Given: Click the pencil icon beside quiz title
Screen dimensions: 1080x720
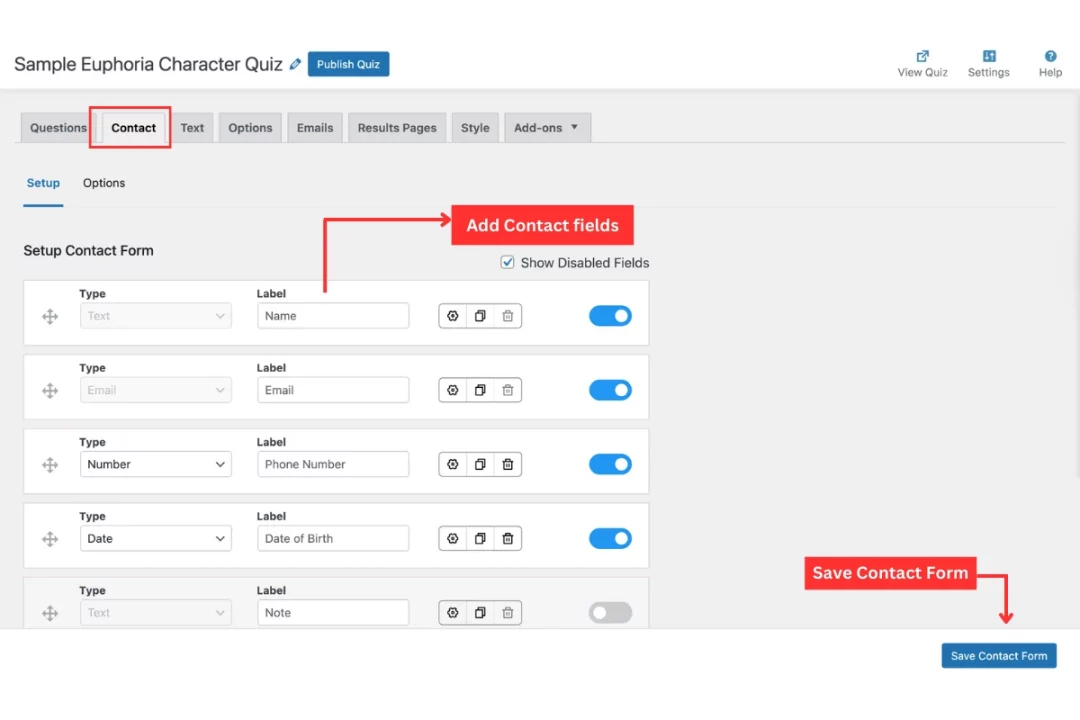Looking at the screenshot, I should pyautogui.click(x=295, y=64).
